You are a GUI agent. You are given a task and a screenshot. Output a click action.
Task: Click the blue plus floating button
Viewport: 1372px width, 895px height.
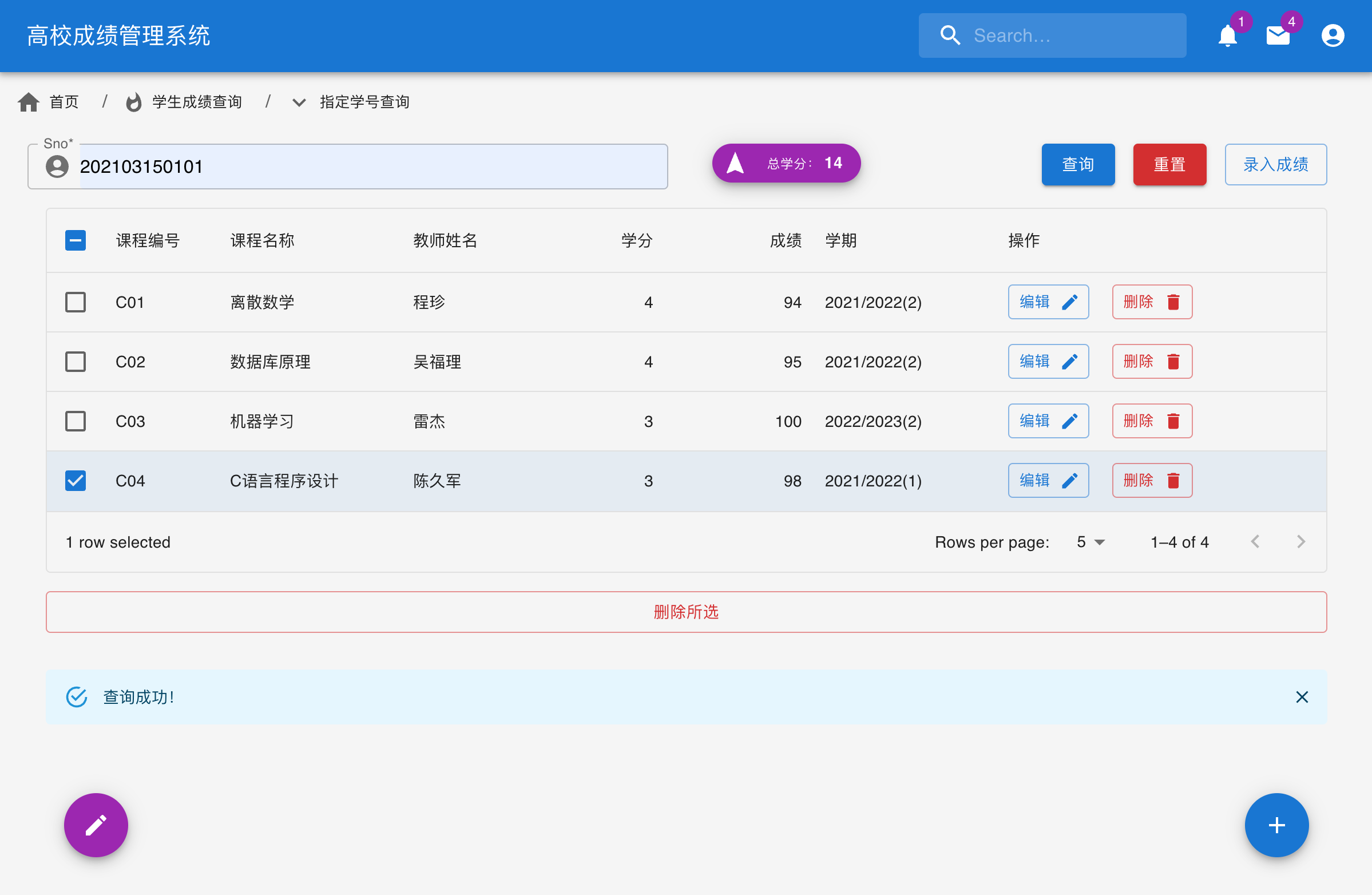[1276, 825]
